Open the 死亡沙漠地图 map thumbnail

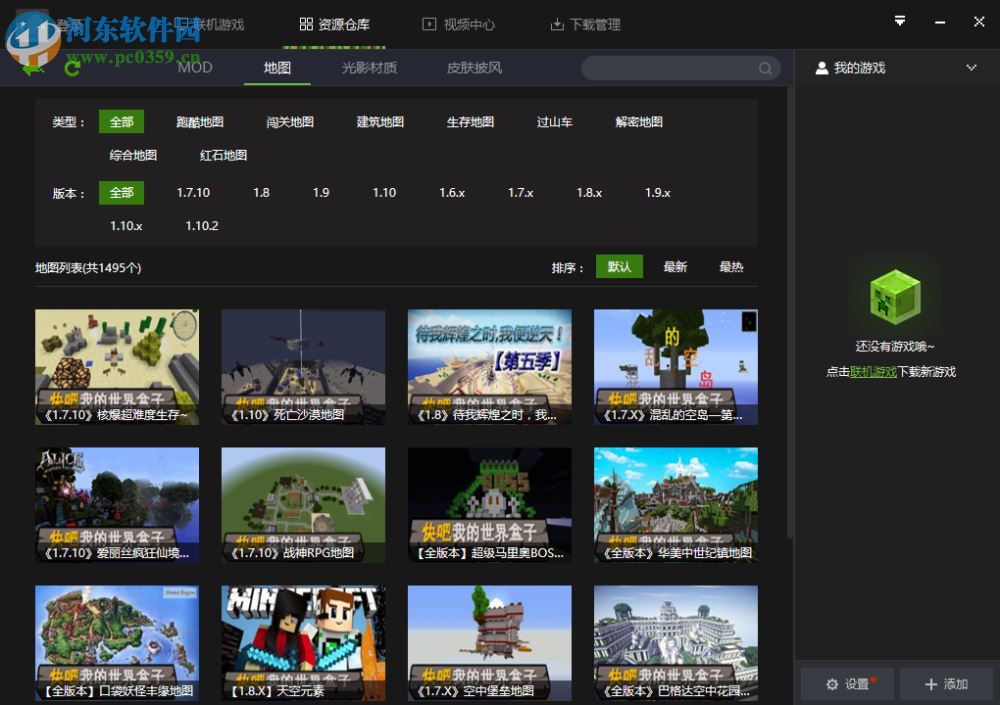[303, 367]
